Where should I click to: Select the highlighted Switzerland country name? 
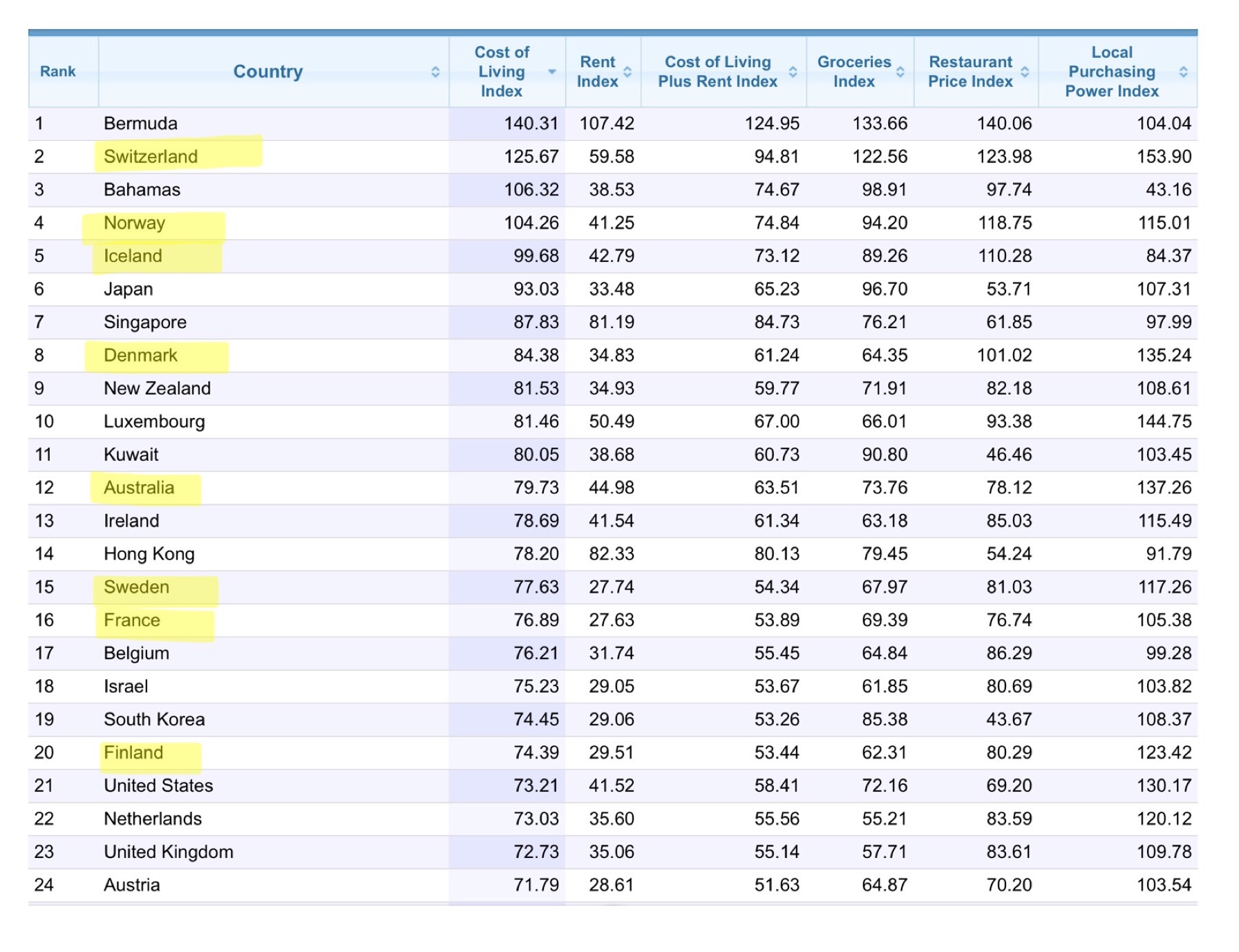(x=151, y=157)
